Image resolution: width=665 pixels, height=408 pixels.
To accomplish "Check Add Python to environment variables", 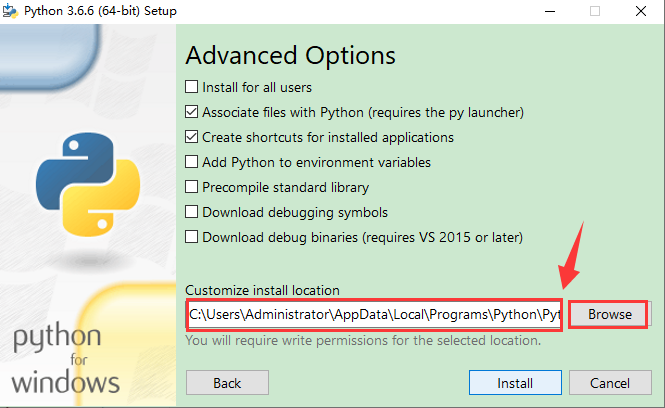I will 191,162.
